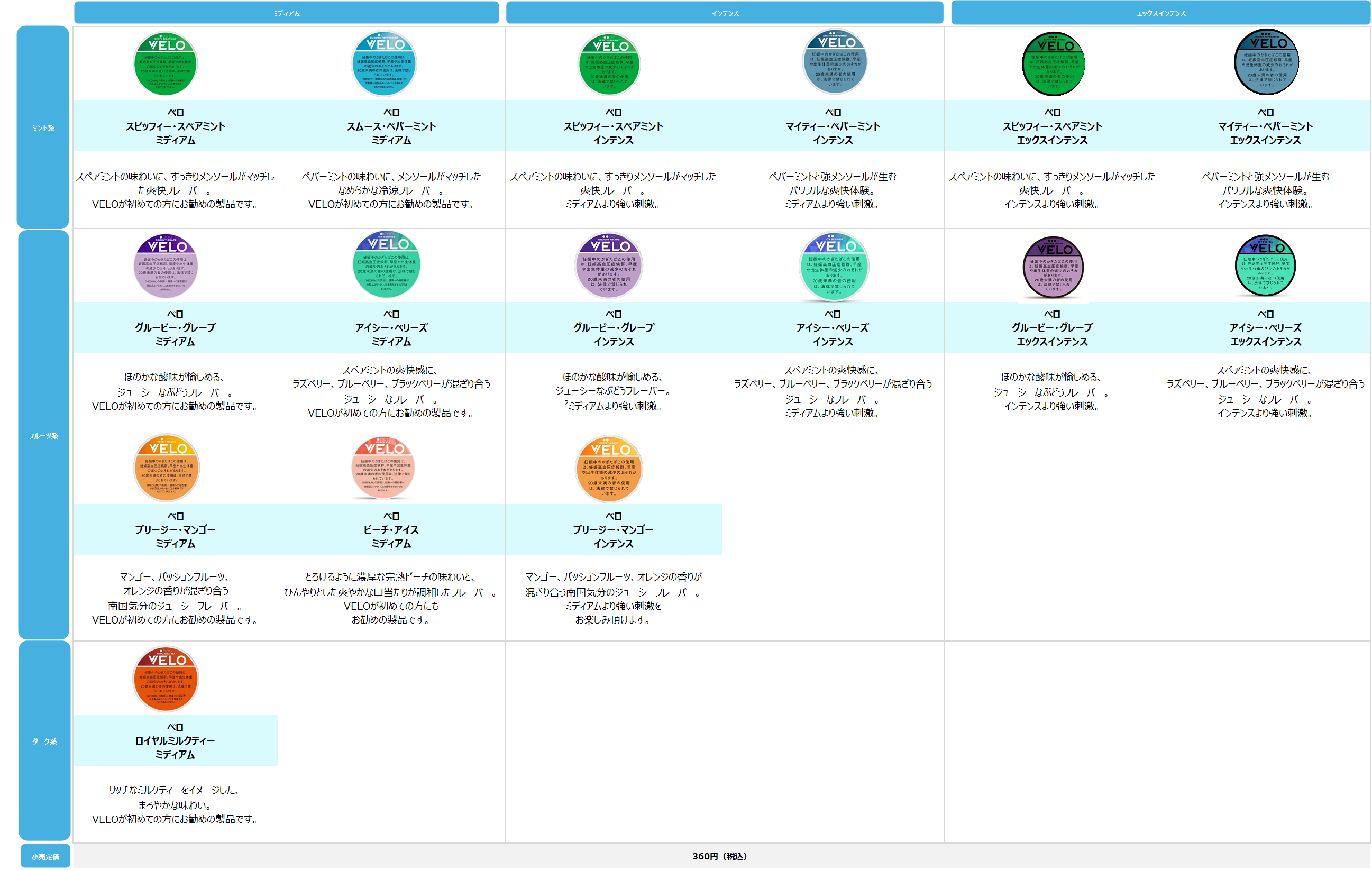Click the Icy Berries Medium can image
Image resolution: width=1372 pixels, height=870 pixels.
(x=386, y=264)
